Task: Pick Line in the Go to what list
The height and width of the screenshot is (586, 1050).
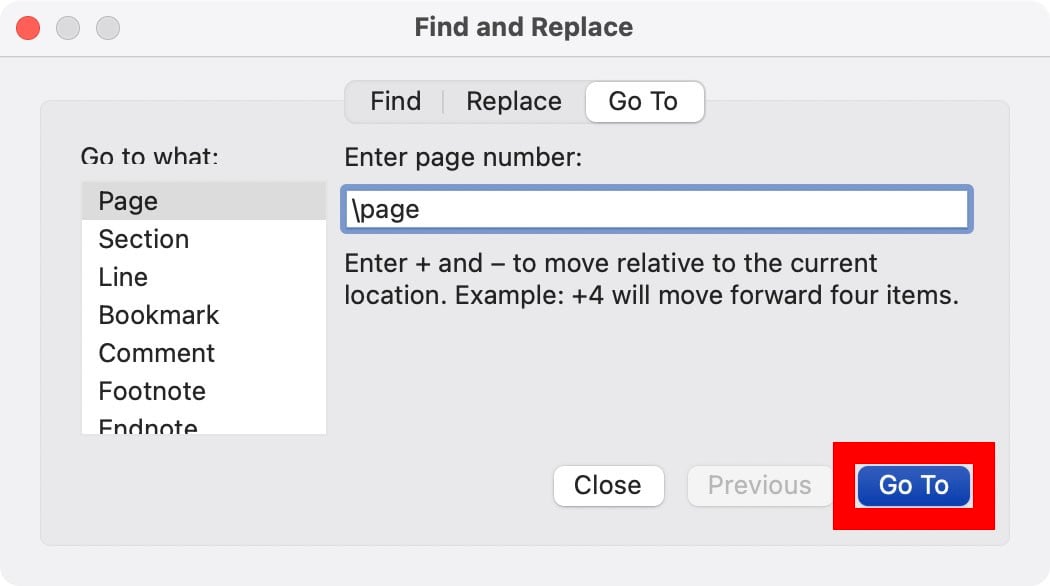Action: pyautogui.click(x=123, y=277)
